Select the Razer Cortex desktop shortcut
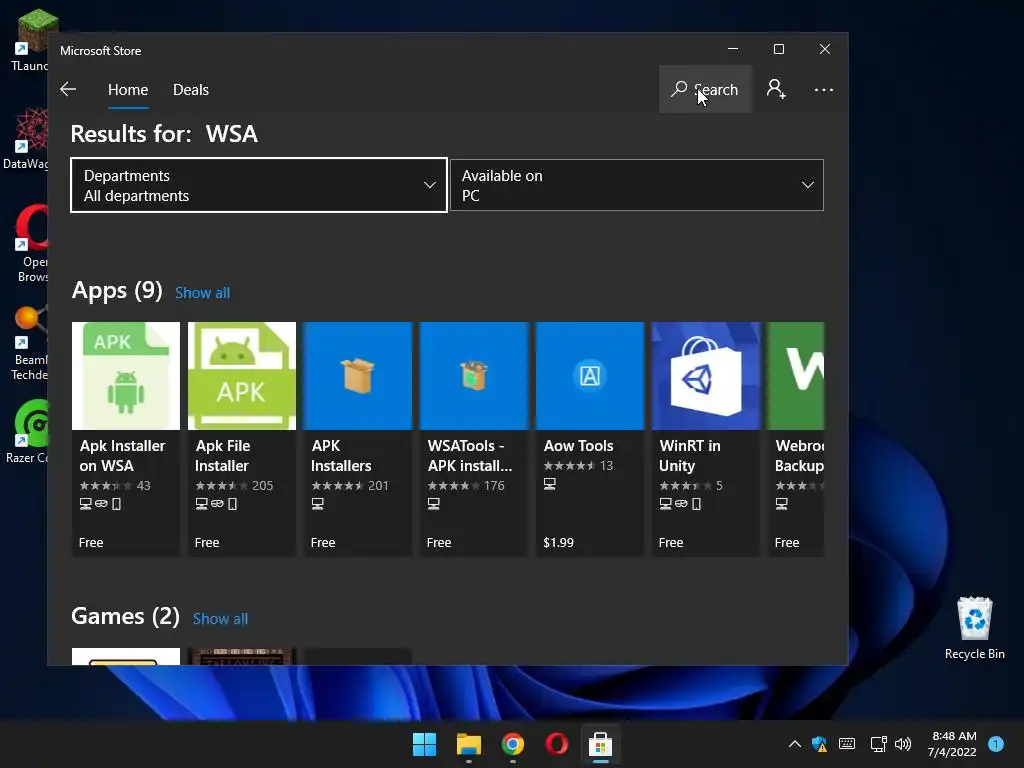The width and height of the screenshot is (1024, 768). tap(29, 431)
